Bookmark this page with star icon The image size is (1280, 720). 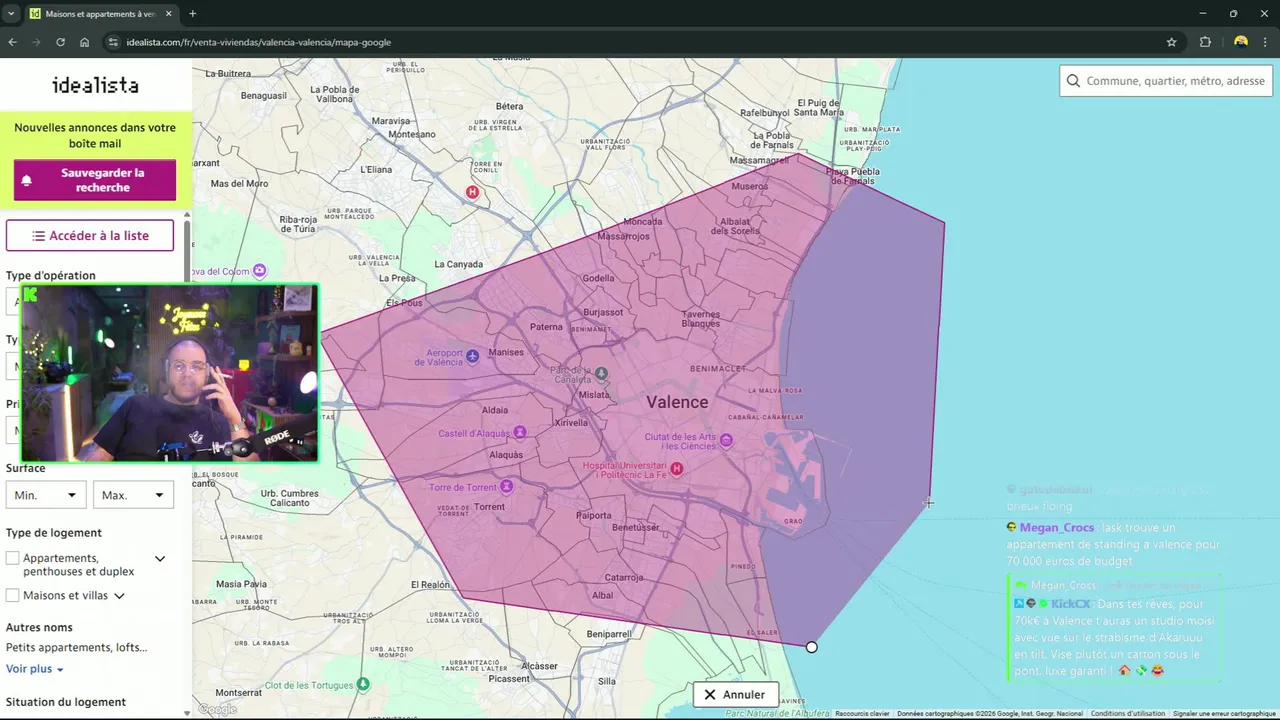click(1171, 42)
